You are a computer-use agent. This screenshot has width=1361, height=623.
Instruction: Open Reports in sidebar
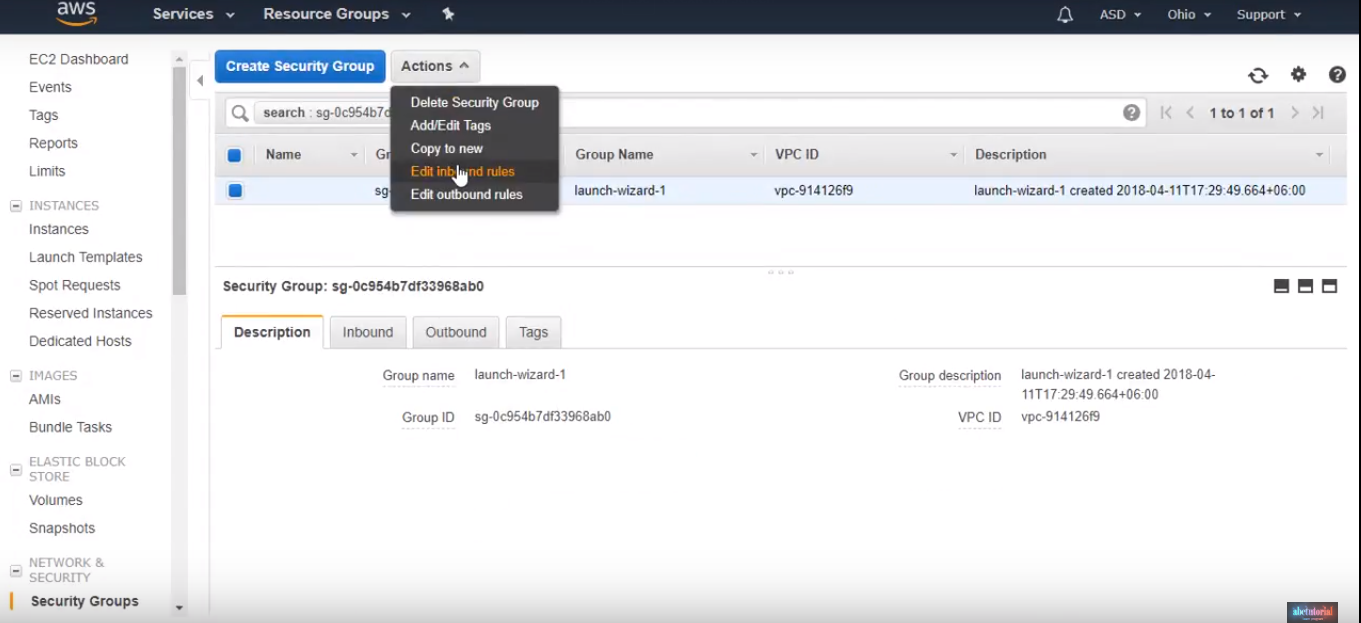(x=53, y=143)
